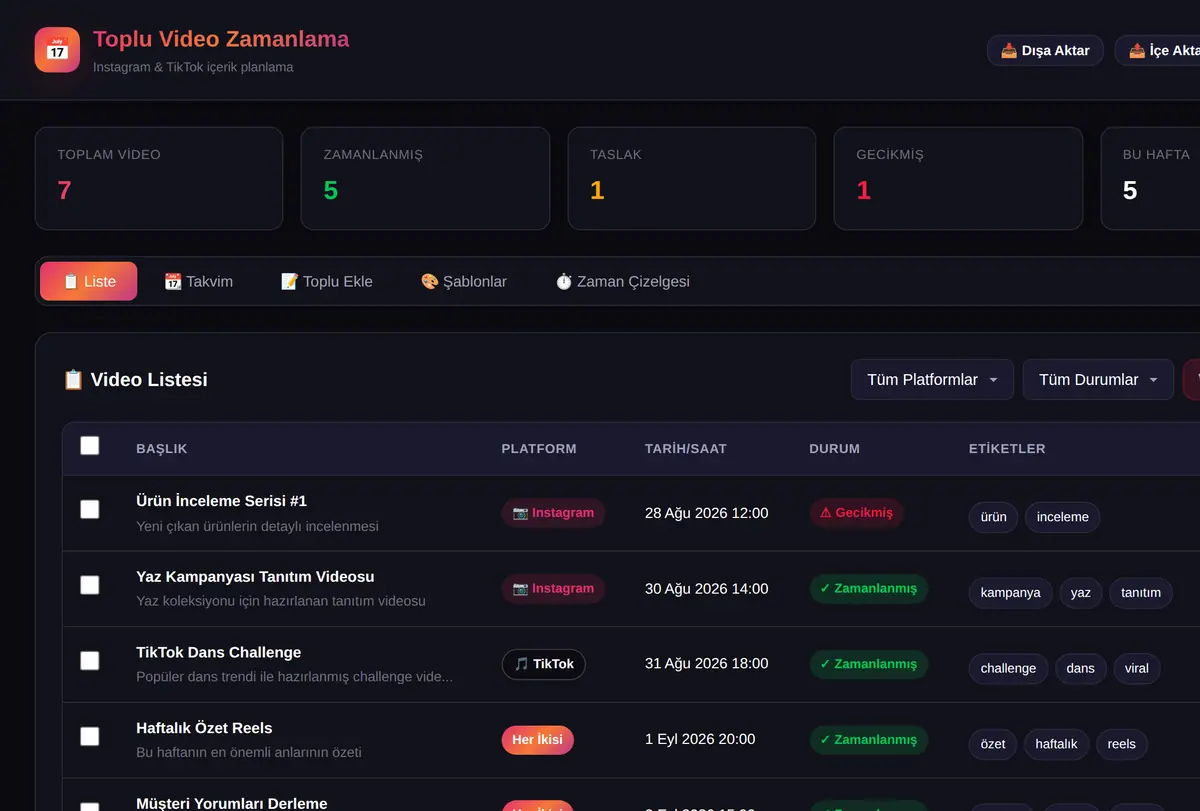The image size is (1200, 811).
Task: Select the Ürün İnceleme Serisi #1 checkbox
Action: (x=90, y=509)
